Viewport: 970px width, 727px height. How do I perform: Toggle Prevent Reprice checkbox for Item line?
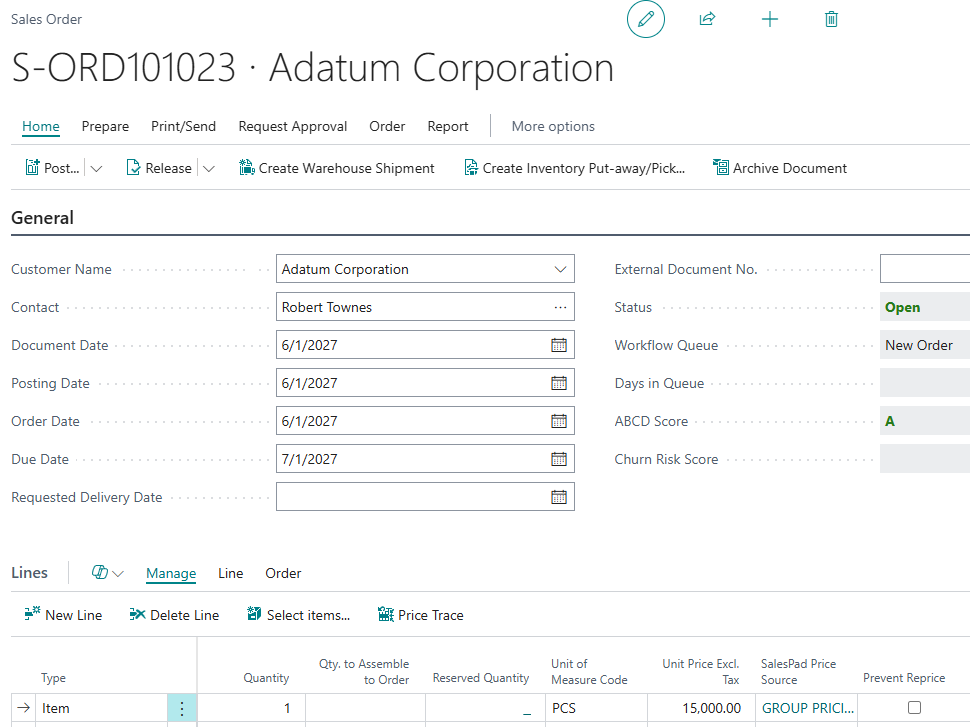pos(914,707)
